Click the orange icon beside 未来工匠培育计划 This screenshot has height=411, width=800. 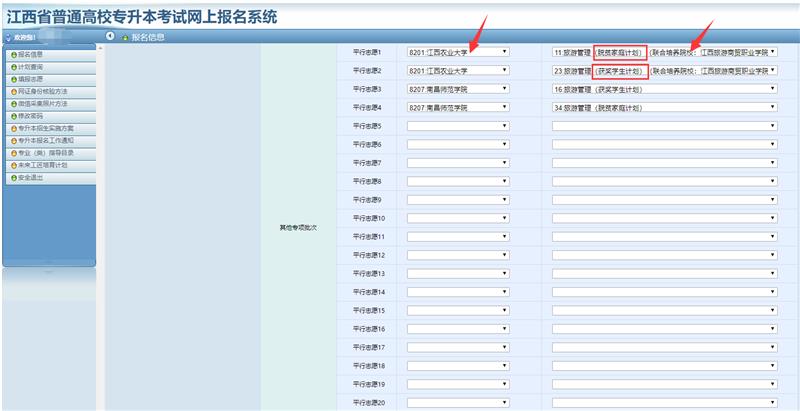(14, 166)
